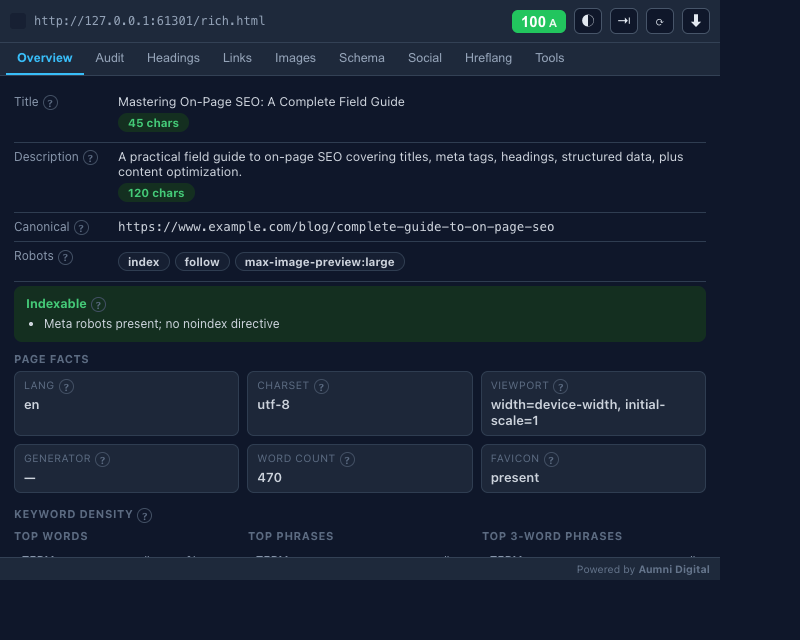Open help icon next to Canonical
Screen dimensions: 800x640
pos(81,228)
